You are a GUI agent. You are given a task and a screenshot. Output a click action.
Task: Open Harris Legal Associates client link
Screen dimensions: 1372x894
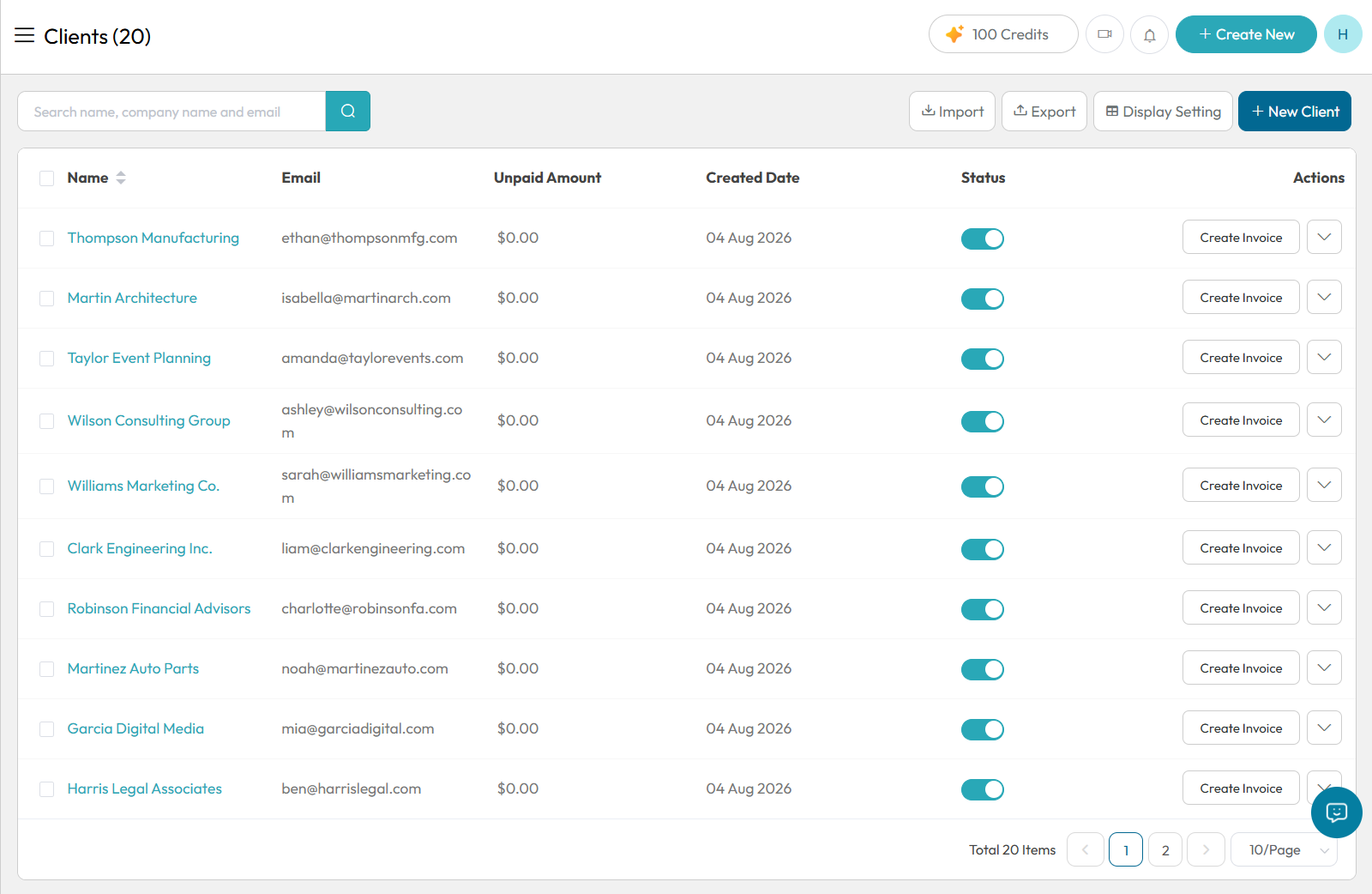click(x=145, y=788)
